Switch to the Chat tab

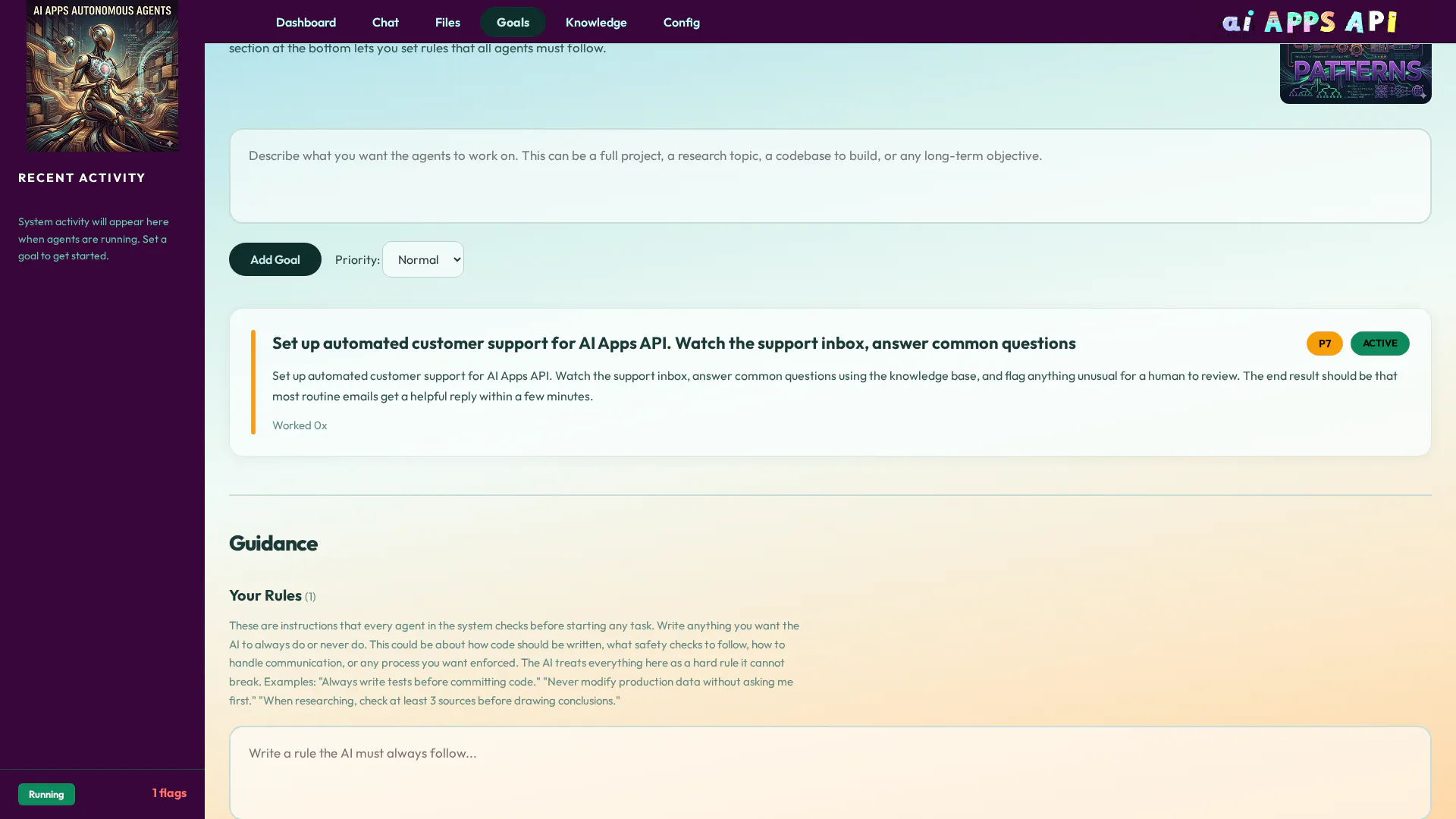[x=385, y=22]
